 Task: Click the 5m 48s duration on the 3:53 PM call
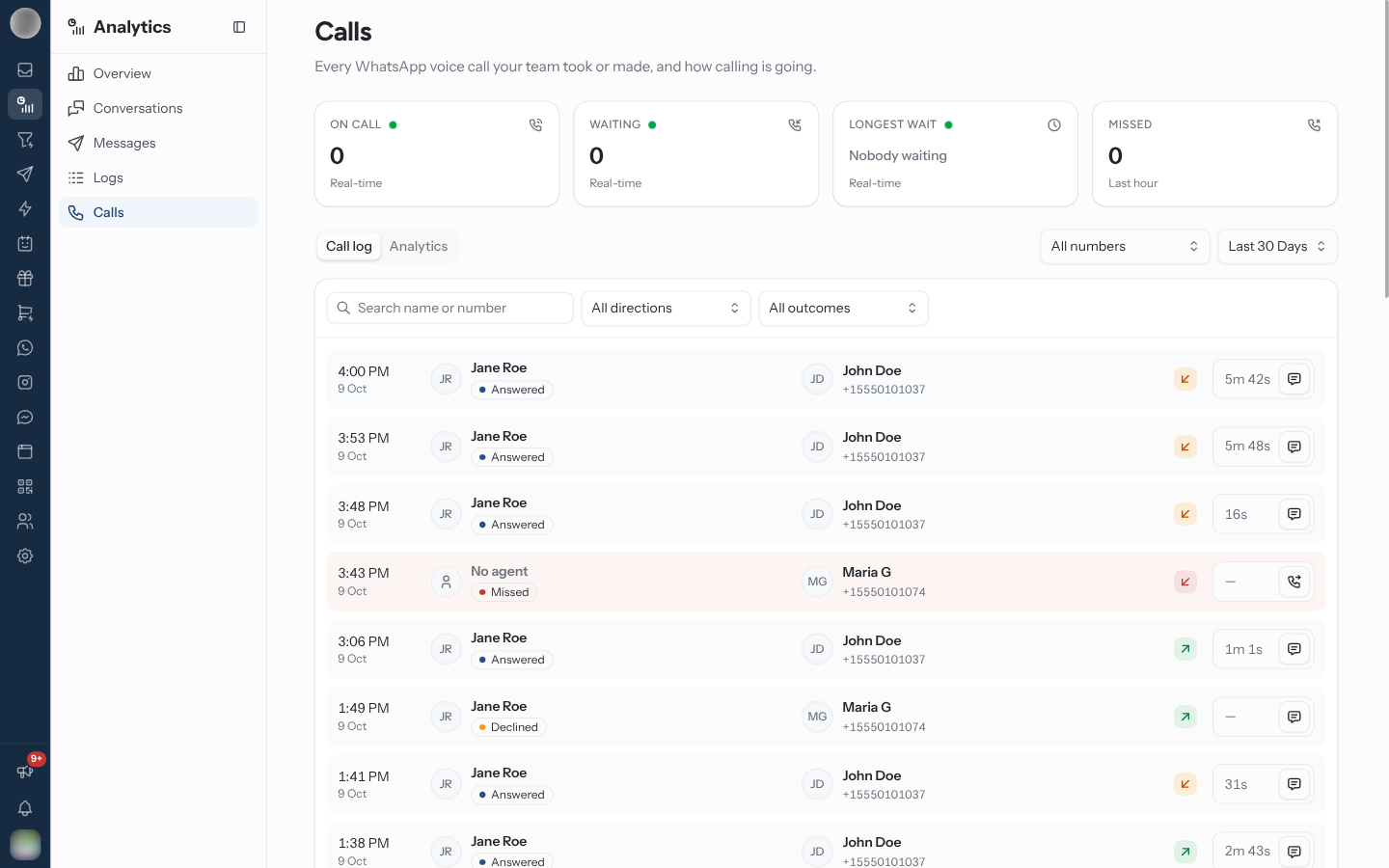click(1247, 447)
